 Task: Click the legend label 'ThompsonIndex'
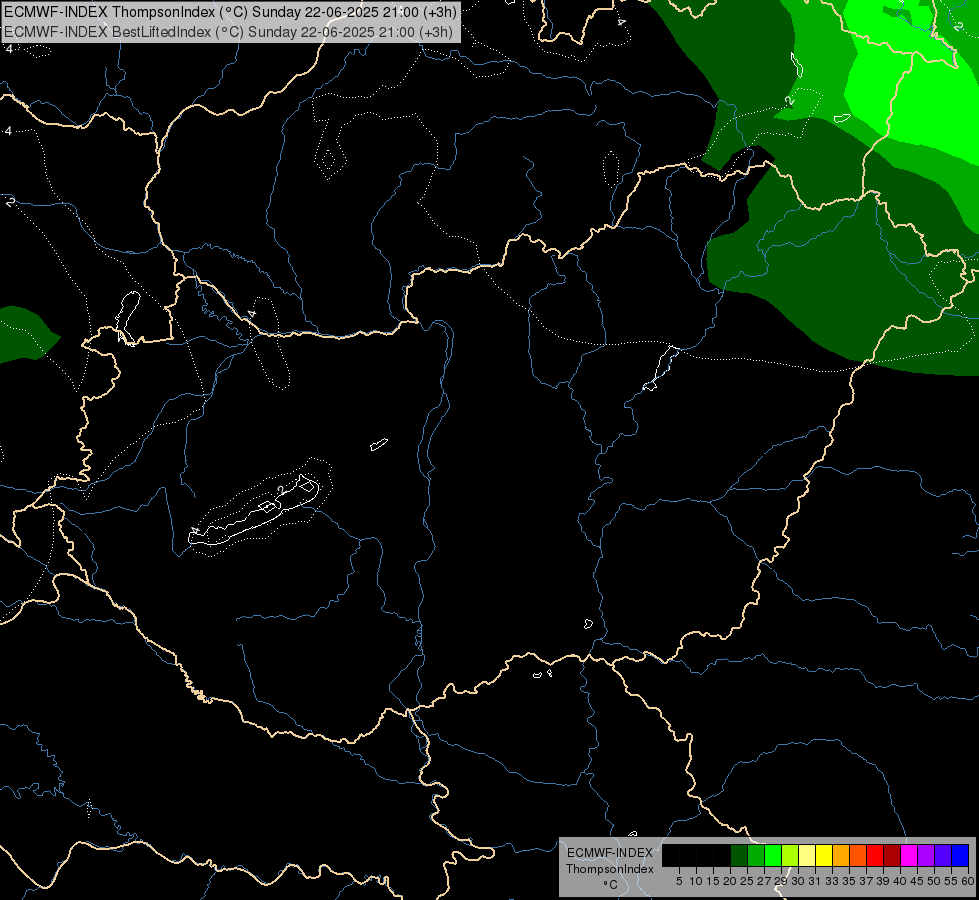[x=609, y=869]
